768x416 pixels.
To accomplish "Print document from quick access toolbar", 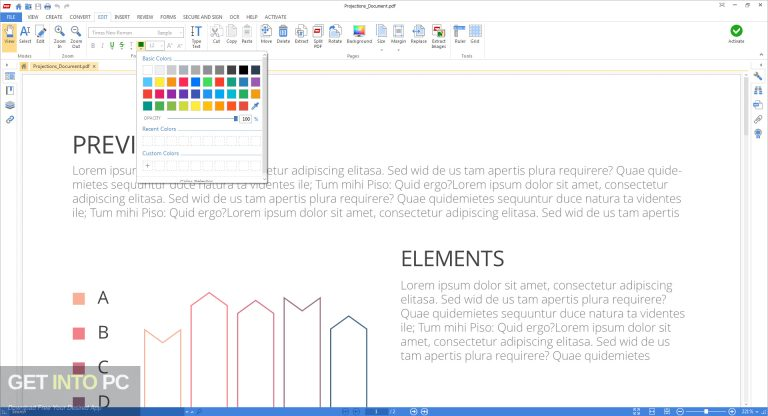I will [x=48, y=6].
